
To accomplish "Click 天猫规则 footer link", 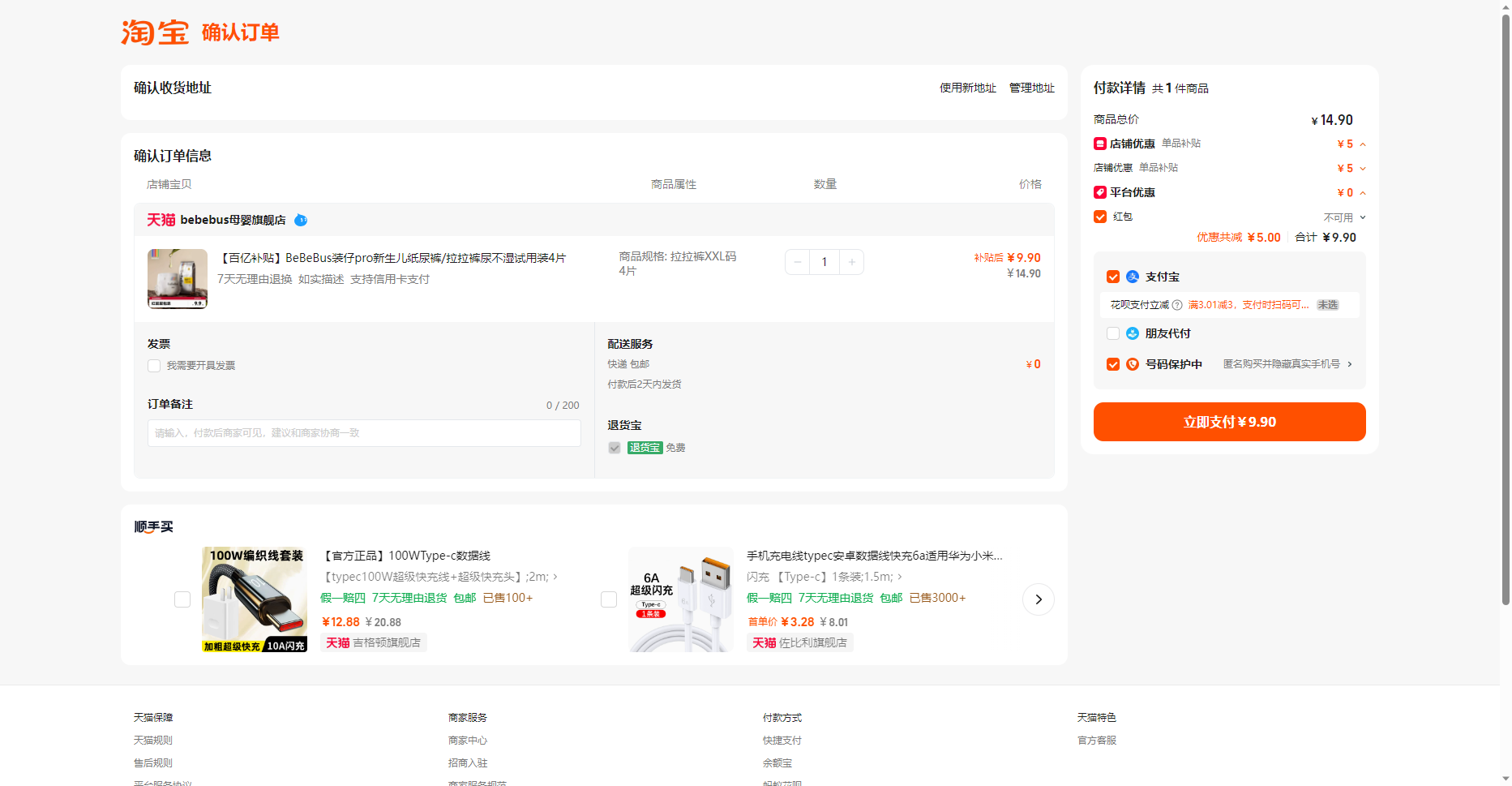I will coord(153,741).
